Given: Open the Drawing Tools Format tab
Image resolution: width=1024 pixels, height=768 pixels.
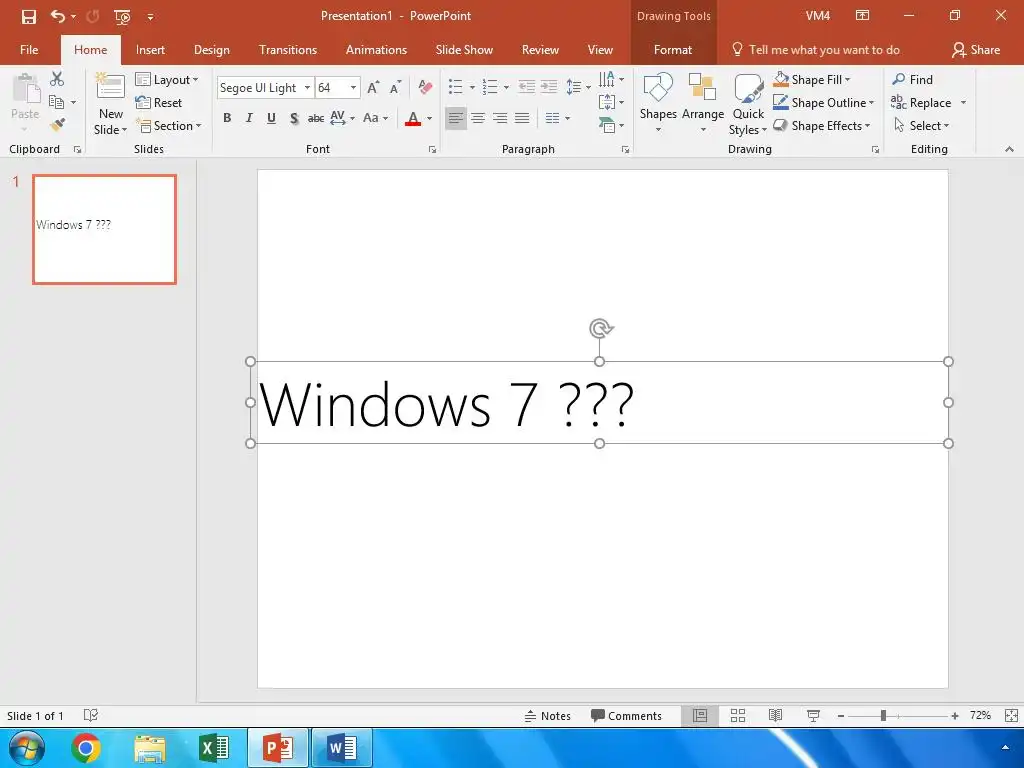Looking at the screenshot, I should [673, 50].
